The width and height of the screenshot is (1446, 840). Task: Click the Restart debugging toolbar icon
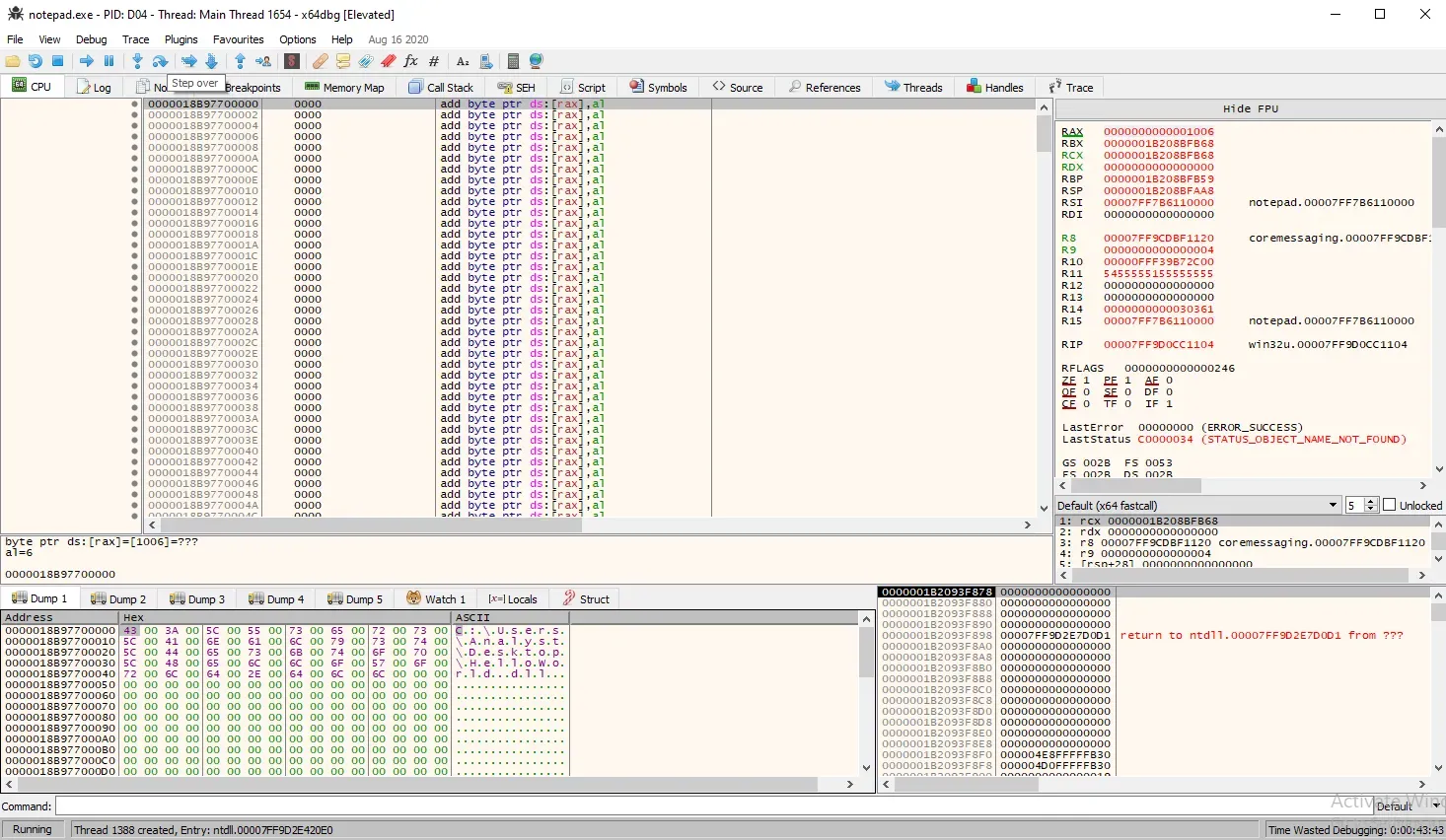[x=36, y=61]
